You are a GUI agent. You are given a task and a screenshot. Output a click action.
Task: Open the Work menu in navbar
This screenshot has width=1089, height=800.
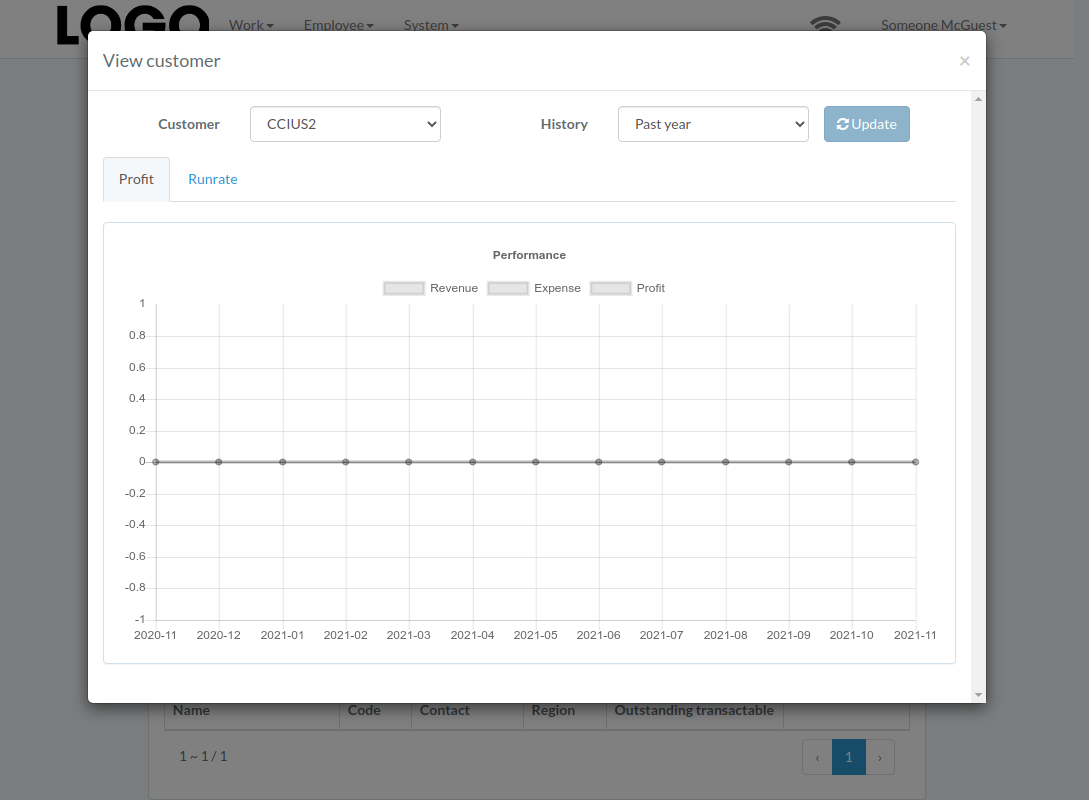tap(251, 25)
